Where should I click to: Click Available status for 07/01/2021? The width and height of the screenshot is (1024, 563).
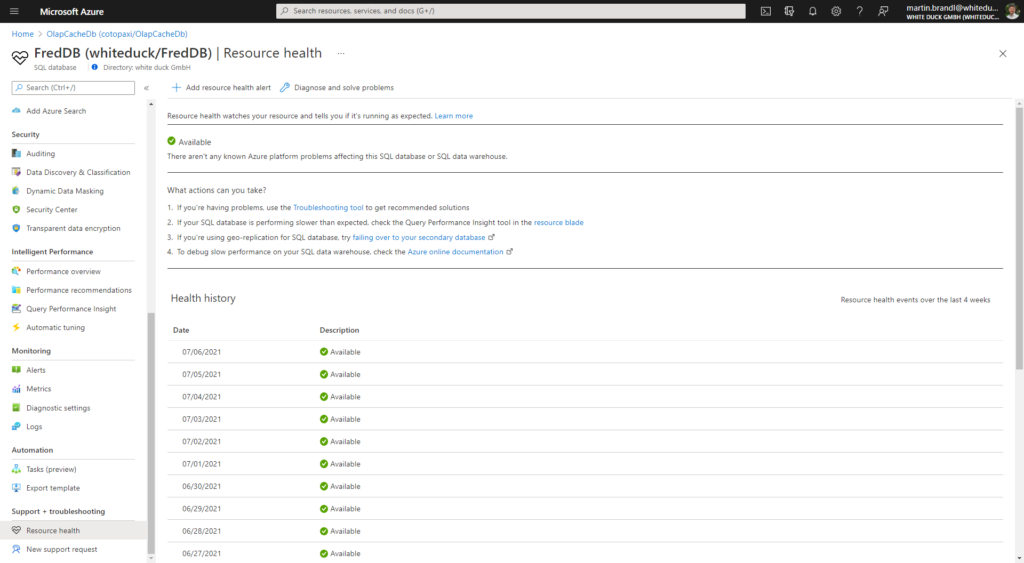point(340,464)
